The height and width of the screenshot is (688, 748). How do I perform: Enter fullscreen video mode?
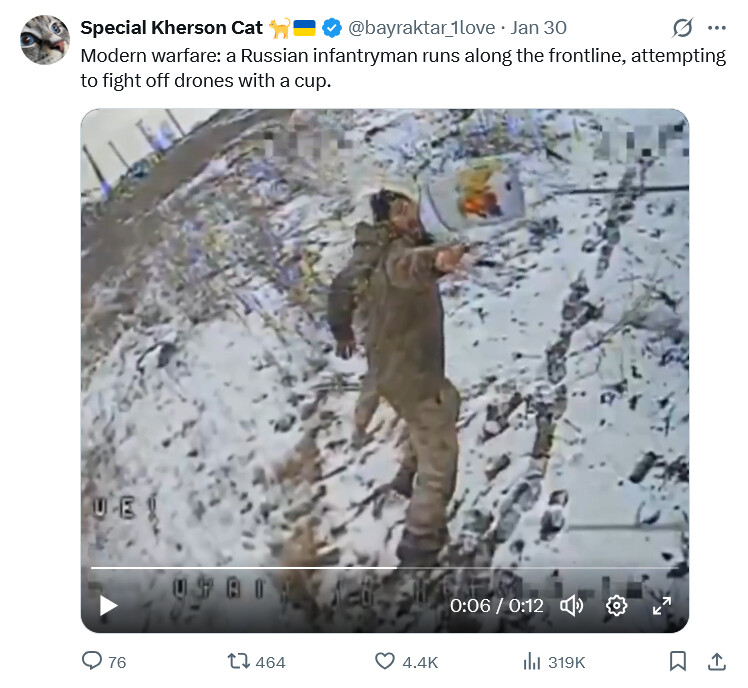[x=662, y=605]
